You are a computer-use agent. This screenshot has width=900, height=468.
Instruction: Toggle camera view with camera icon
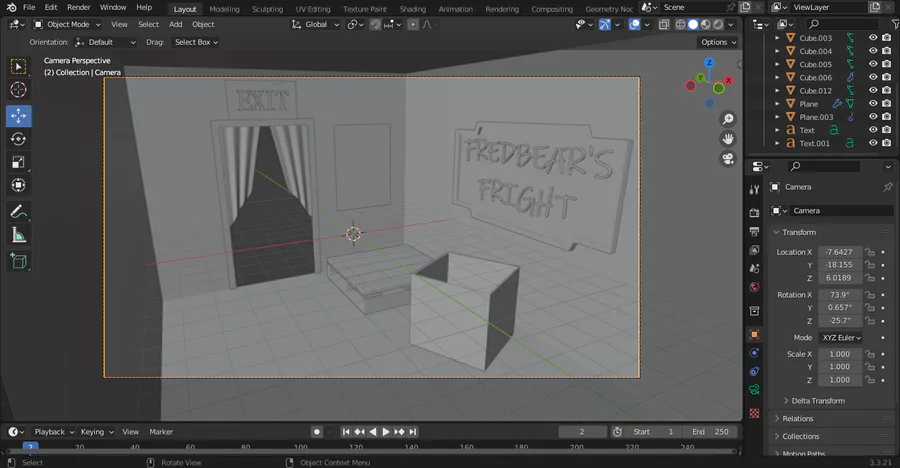[x=728, y=158]
